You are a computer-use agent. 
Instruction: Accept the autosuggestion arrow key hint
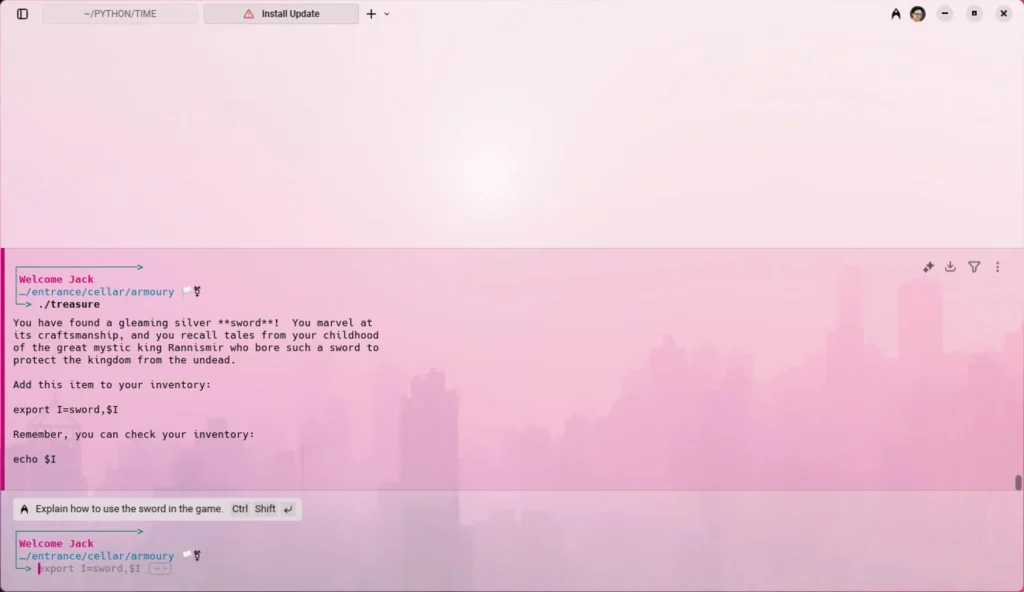coord(160,569)
